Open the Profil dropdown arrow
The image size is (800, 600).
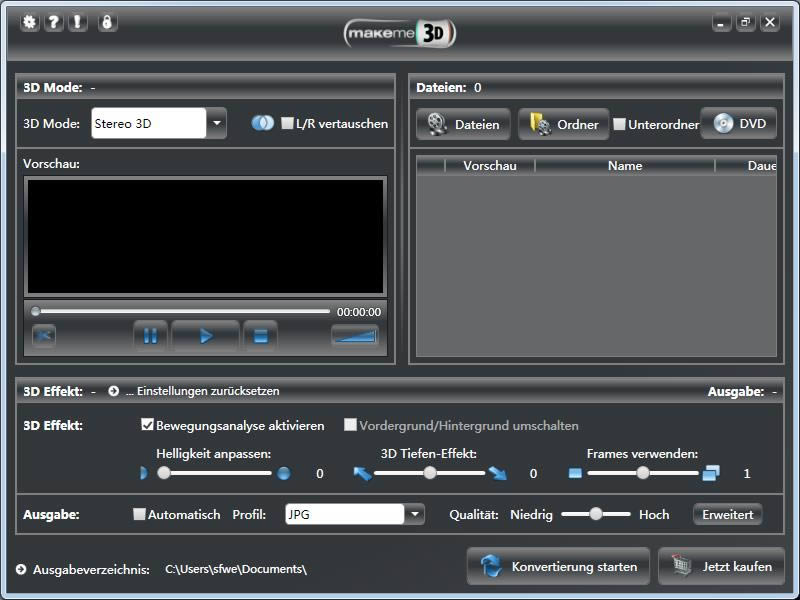click(415, 514)
